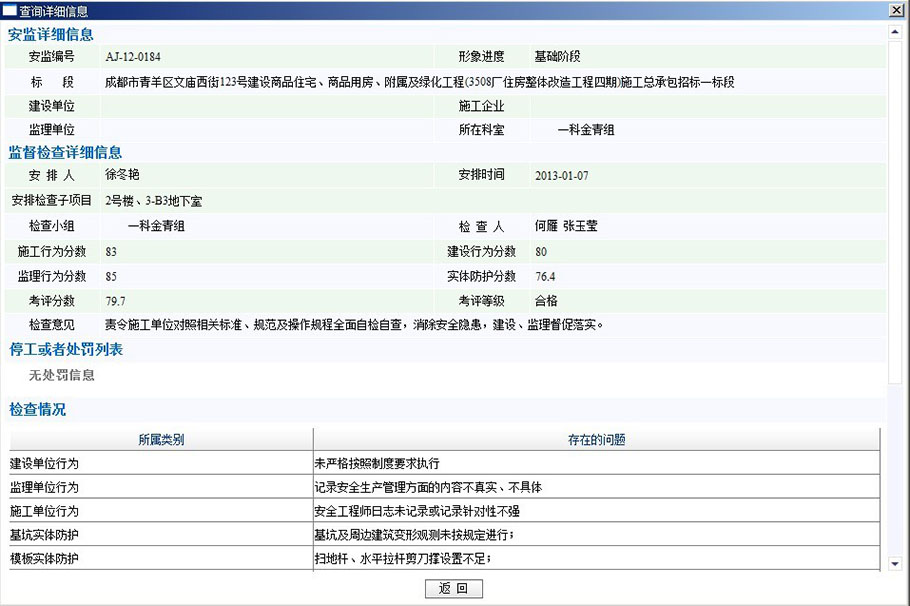910x606 pixels.
Task: Click the 检查意见 comment text
Action: pyautogui.click(x=354, y=324)
